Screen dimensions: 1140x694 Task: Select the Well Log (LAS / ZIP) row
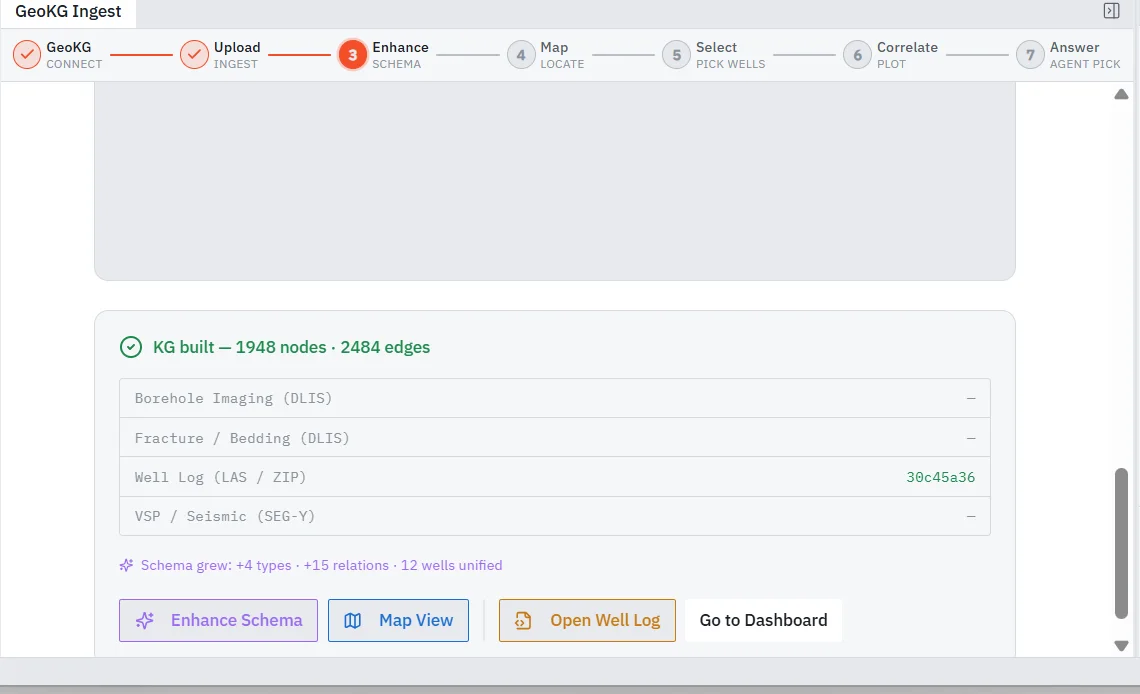[555, 477]
